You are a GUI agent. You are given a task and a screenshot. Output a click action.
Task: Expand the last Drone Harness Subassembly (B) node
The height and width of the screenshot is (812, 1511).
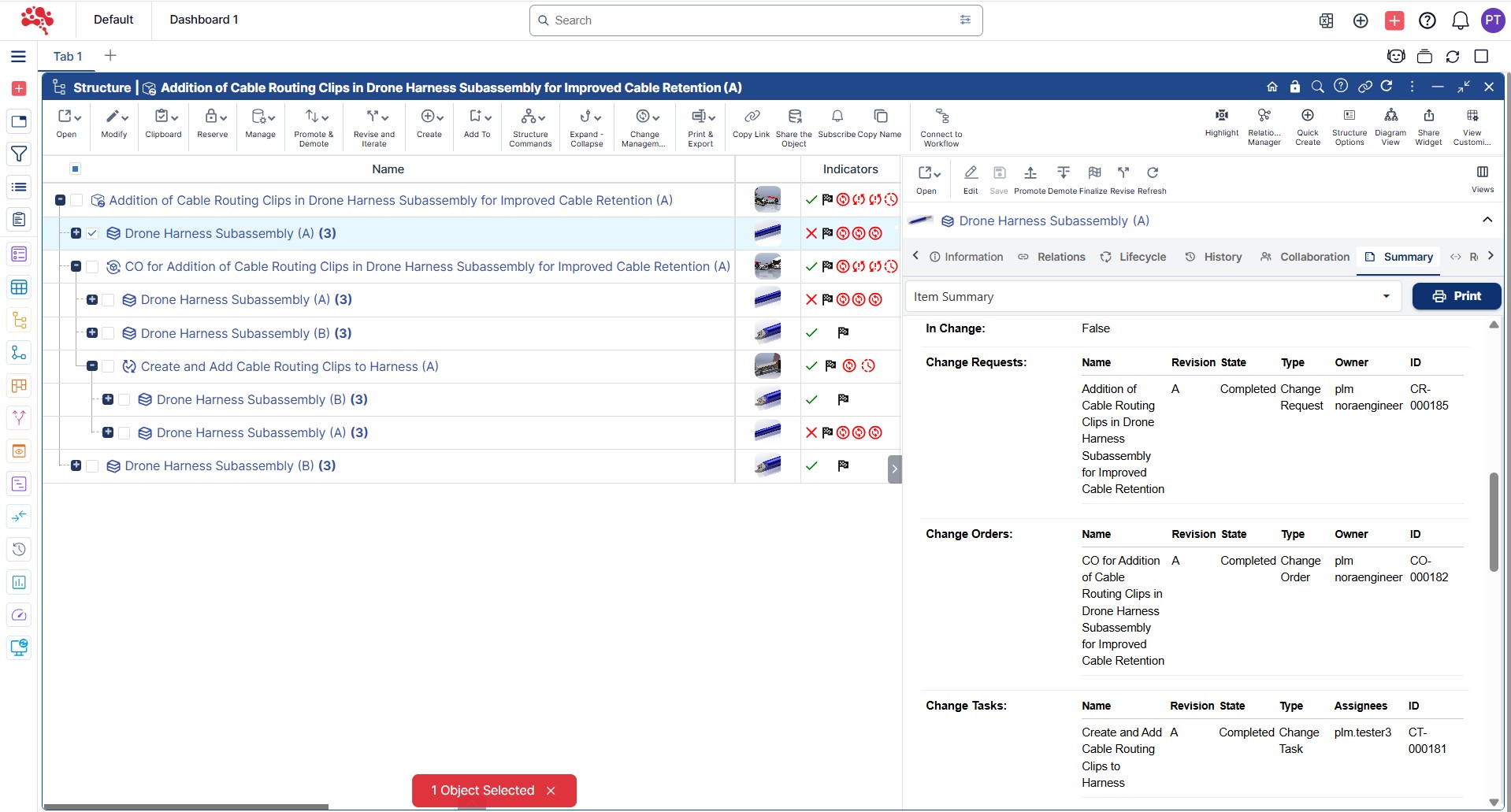tap(76, 465)
